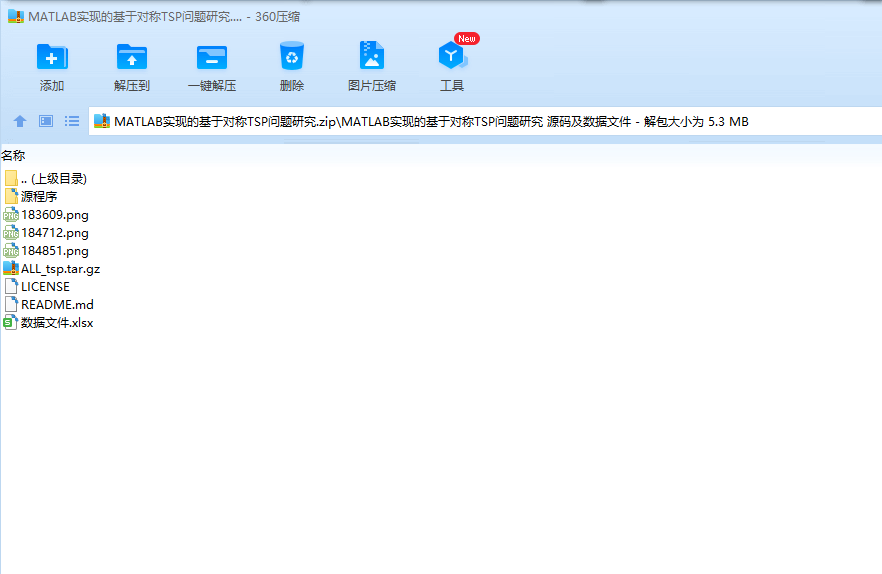Click the 360压缩 app icon in title bar
The height and width of the screenshot is (574, 882).
16,16
